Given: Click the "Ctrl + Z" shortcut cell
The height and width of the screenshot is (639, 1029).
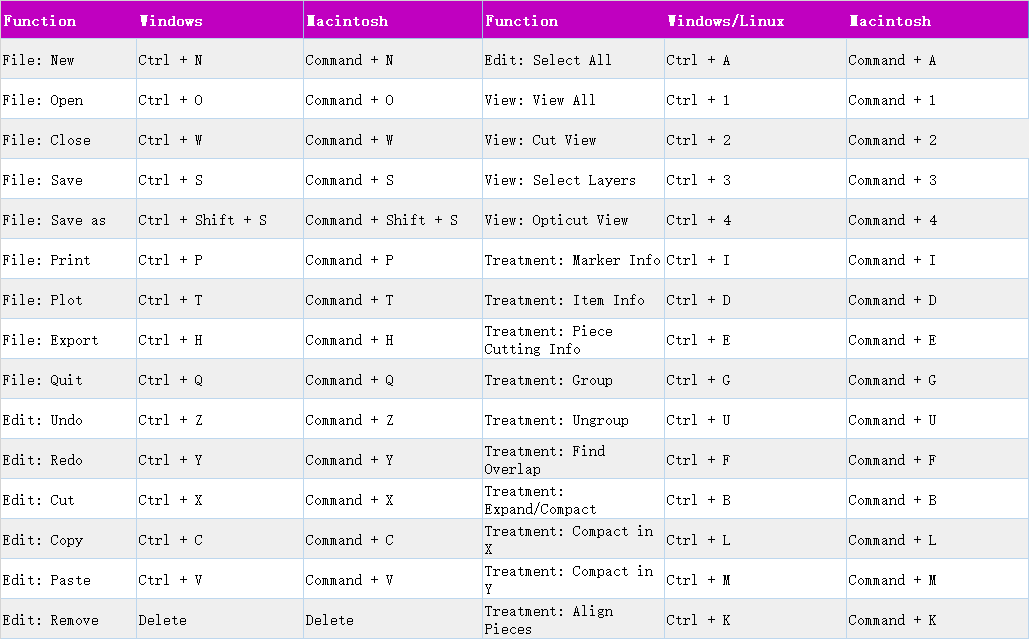Looking at the screenshot, I should coord(171,420).
